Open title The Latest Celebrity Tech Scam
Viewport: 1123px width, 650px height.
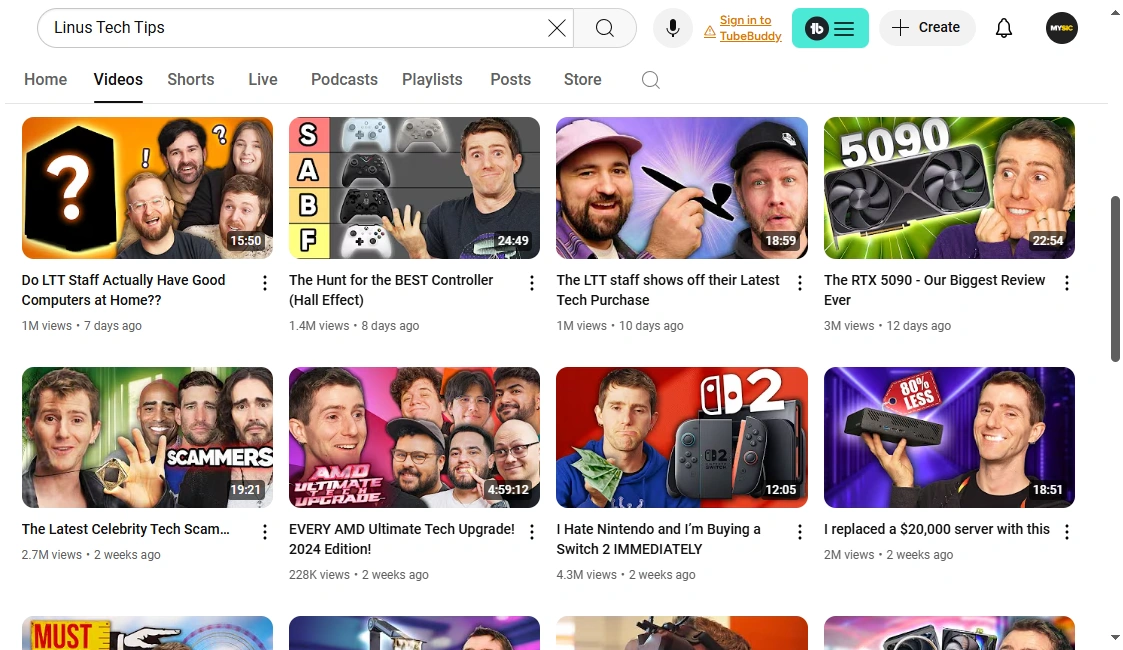(125, 529)
